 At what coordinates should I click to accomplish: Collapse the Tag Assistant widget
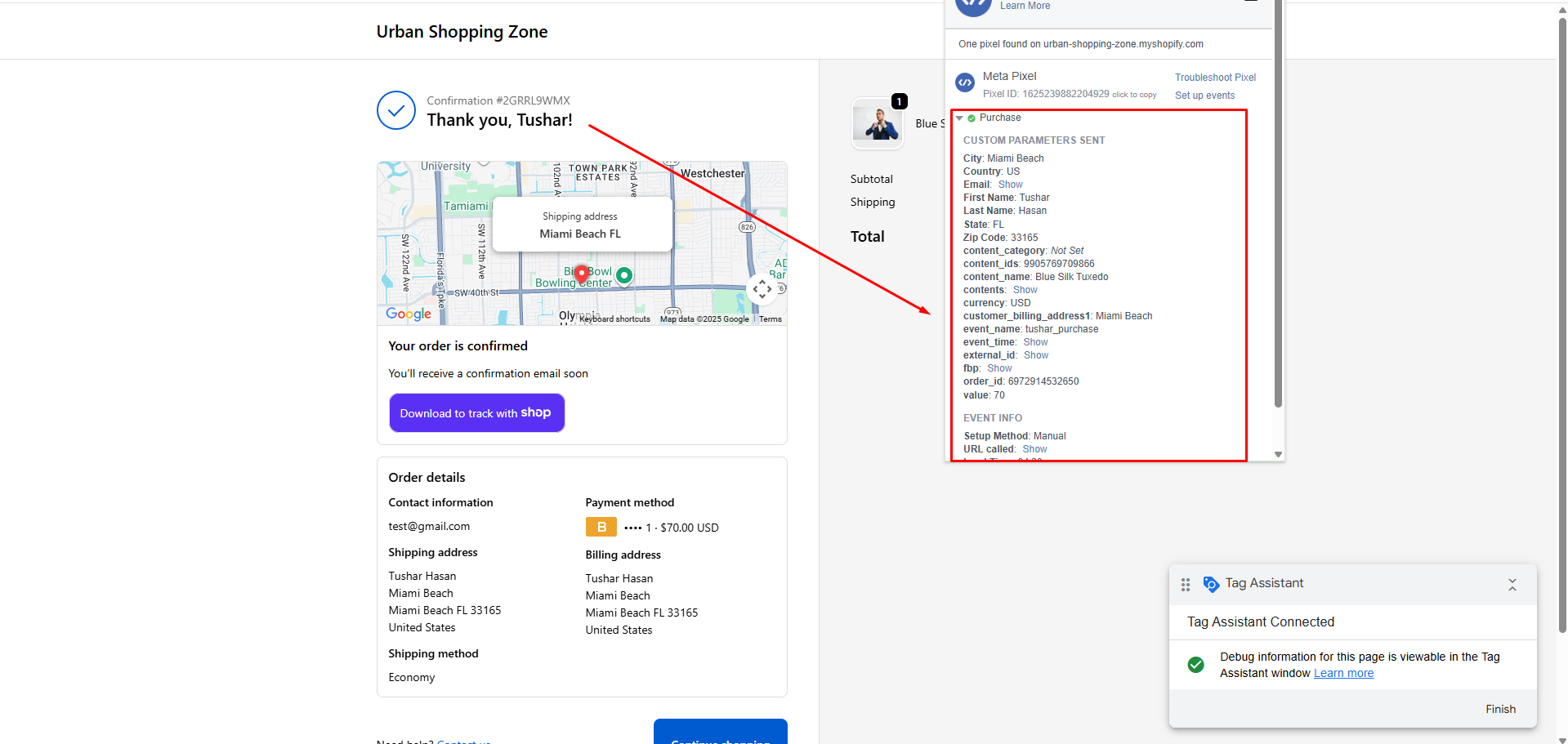click(x=1512, y=584)
